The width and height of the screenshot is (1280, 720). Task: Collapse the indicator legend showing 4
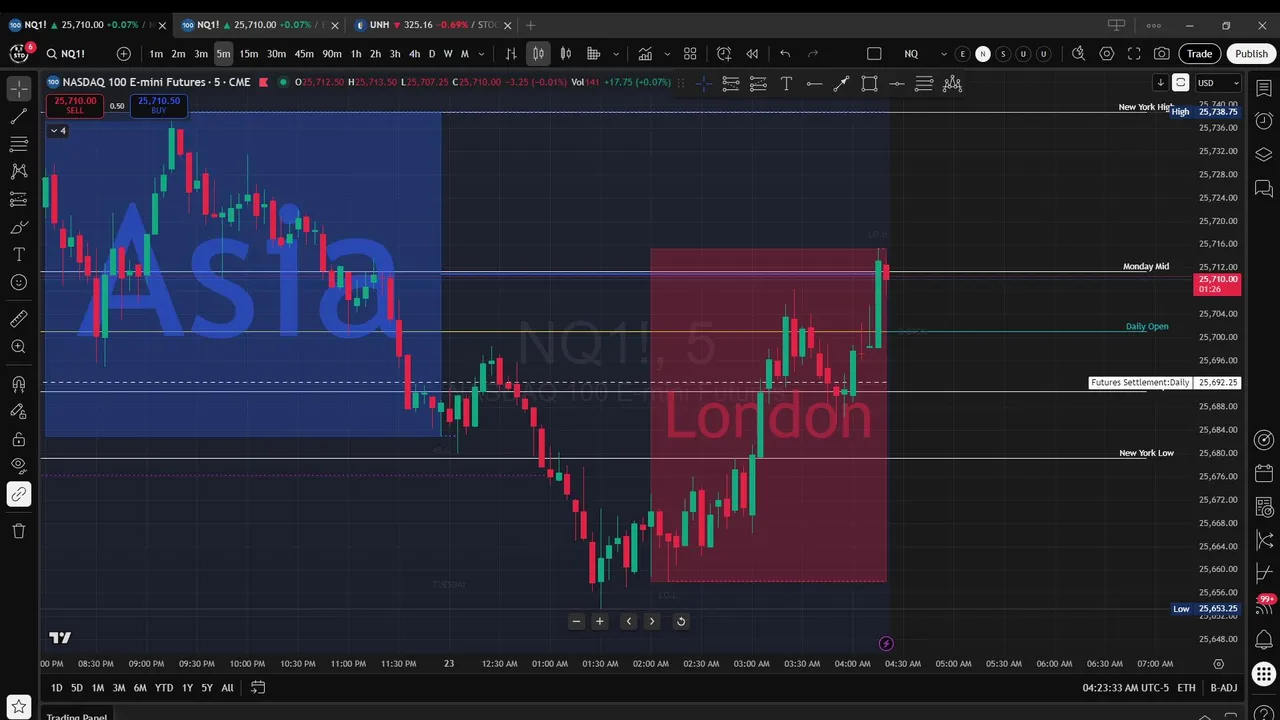point(58,131)
